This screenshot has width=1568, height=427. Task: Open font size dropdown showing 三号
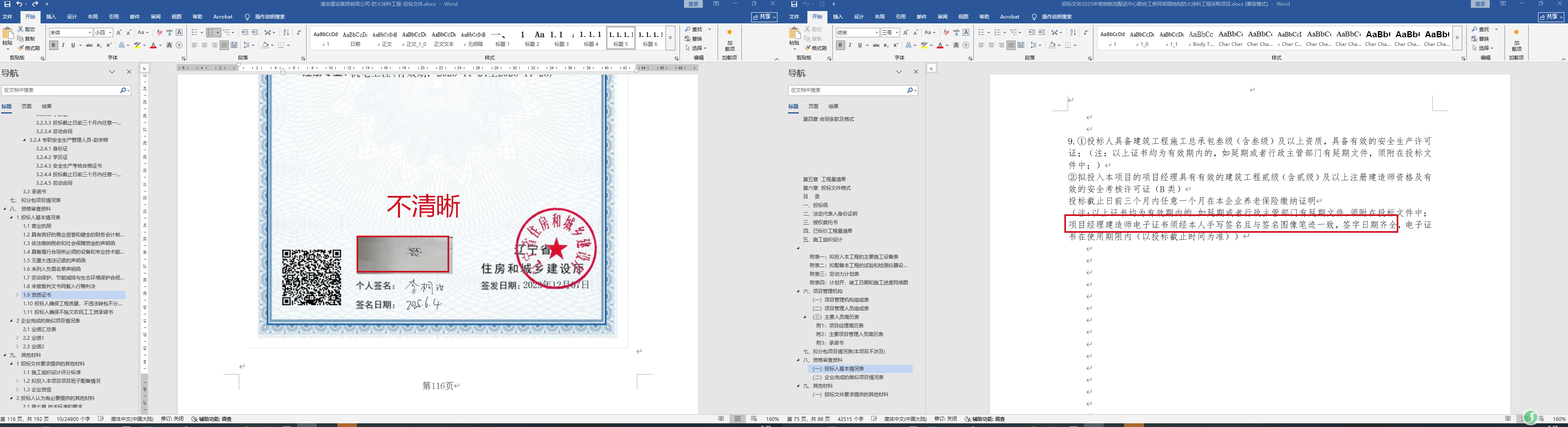[897, 32]
